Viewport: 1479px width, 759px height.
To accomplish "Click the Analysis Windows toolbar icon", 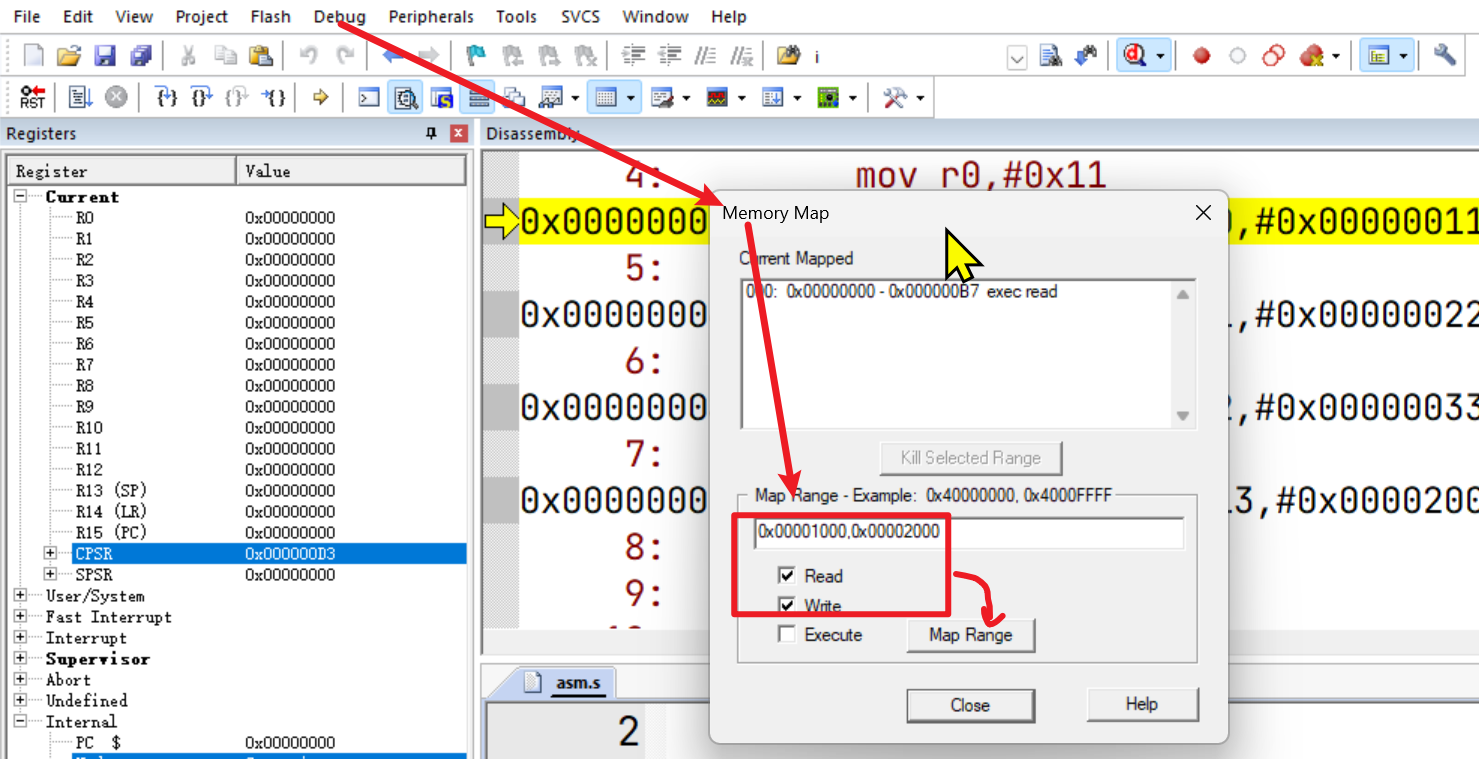I will click(717, 97).
